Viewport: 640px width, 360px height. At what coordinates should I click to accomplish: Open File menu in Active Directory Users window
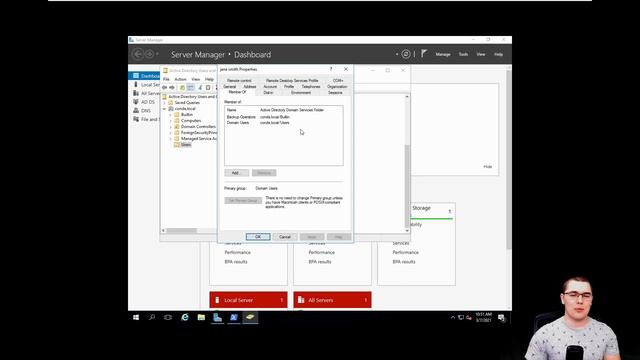tap(166, 79)
